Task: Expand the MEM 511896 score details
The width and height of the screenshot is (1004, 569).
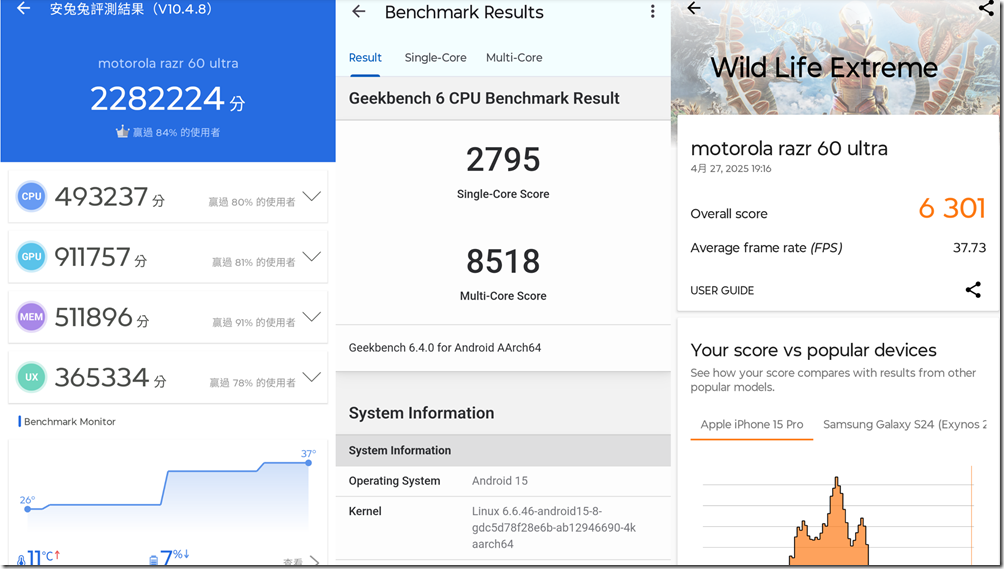Action: click(312, 317)
